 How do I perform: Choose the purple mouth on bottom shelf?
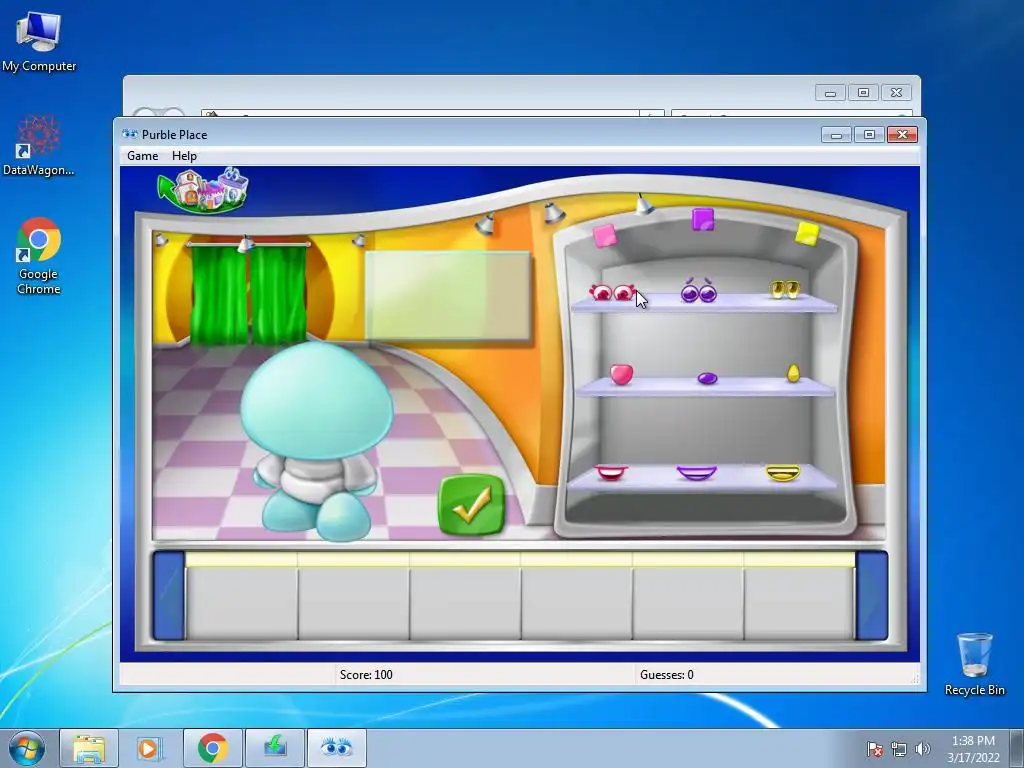(696, 472)
